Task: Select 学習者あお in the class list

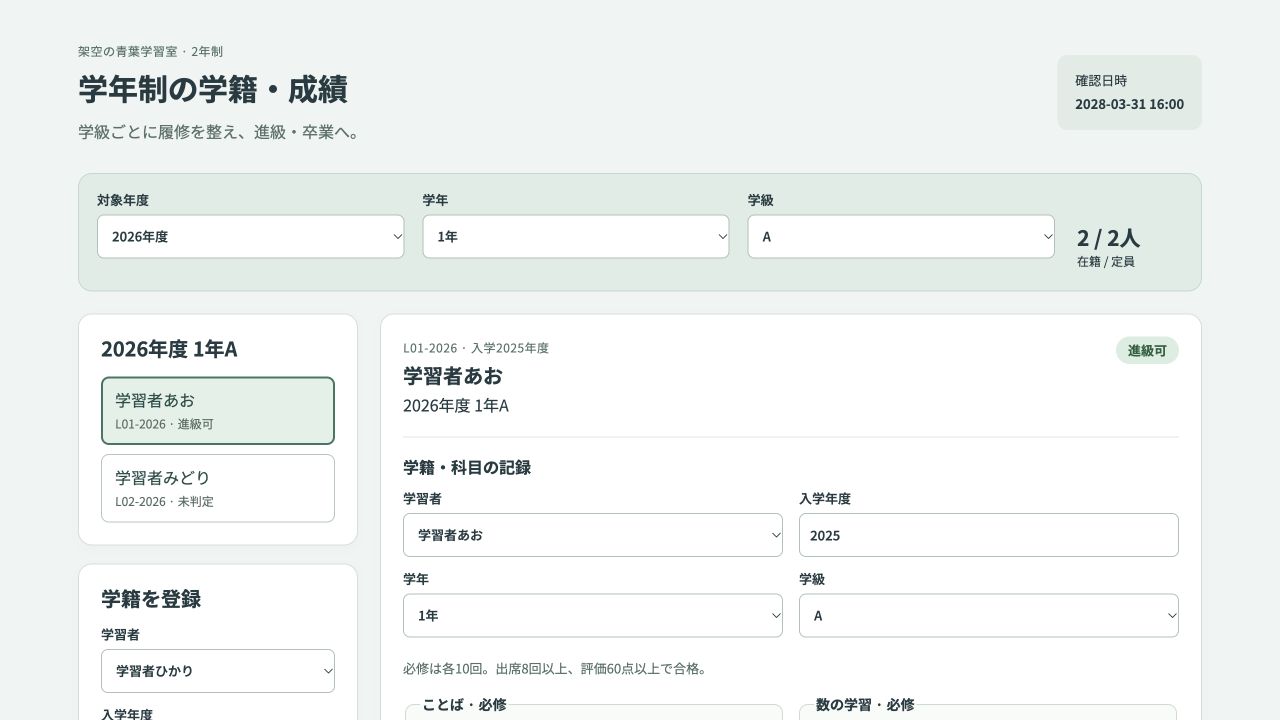Action: pyautogui.click(x=218, y=411)
